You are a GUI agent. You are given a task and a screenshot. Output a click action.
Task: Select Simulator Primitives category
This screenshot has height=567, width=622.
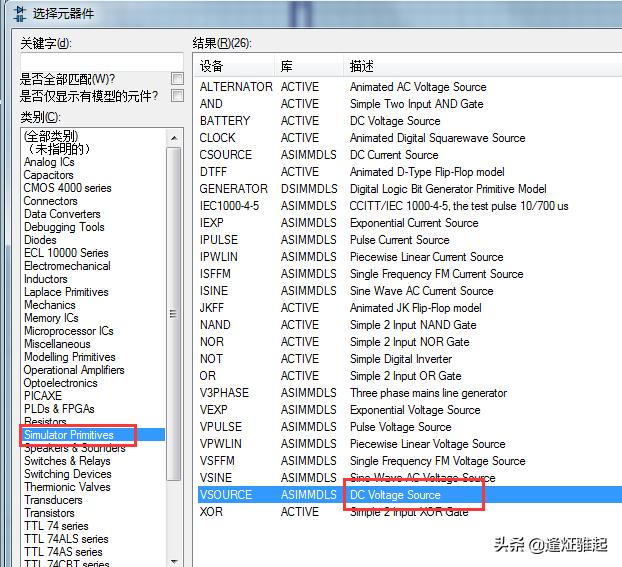(69, 435)
